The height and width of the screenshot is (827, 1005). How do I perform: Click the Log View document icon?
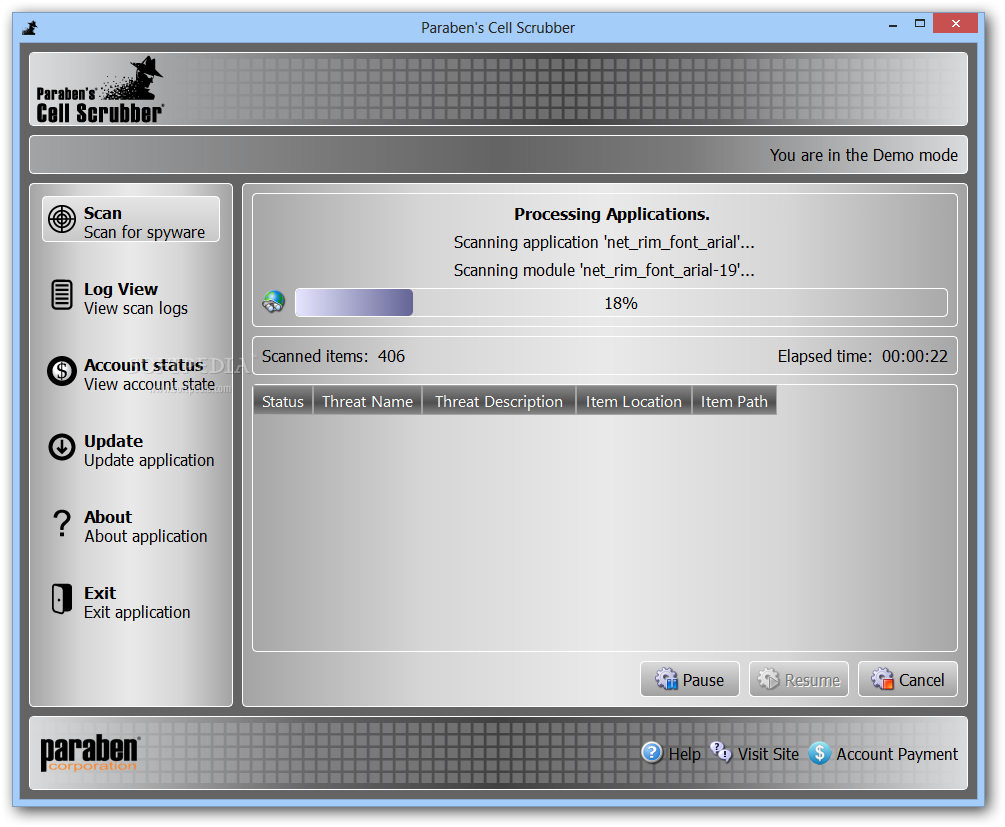pos(62,296)
